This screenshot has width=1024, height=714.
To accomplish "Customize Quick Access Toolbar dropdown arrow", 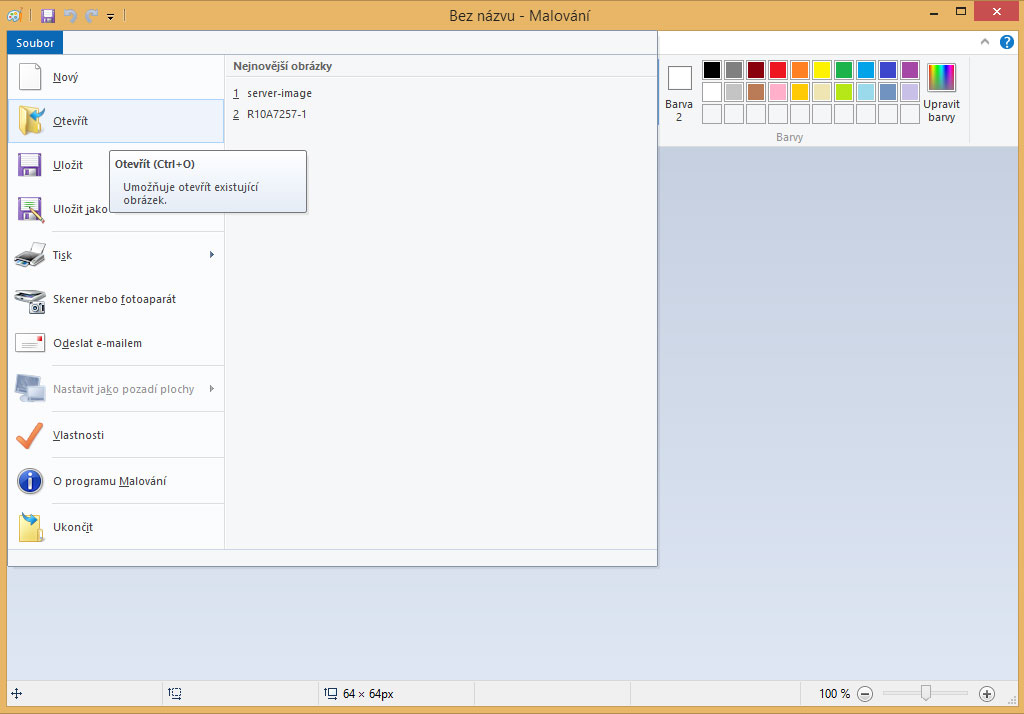I will [110, 16].
